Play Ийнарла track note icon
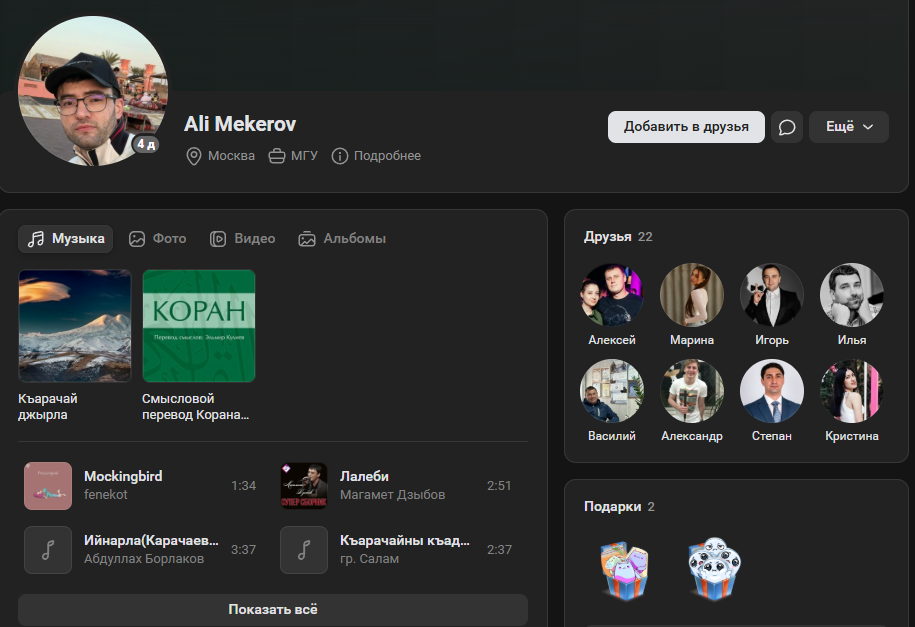 (48, 550)
